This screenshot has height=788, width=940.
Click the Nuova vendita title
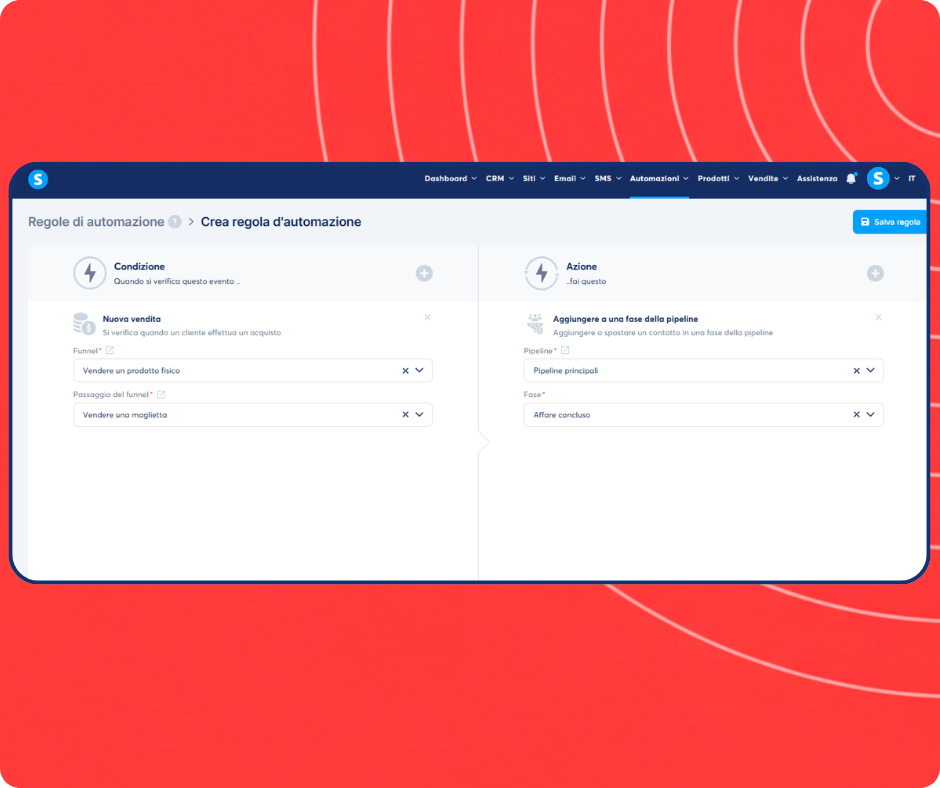(131, 319)
